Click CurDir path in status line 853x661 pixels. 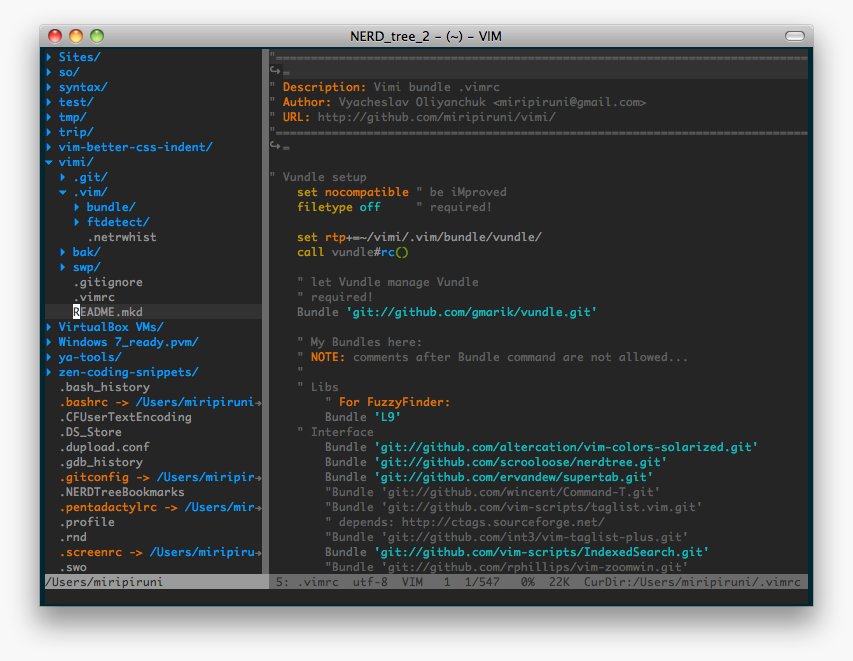tap(692, 582)
